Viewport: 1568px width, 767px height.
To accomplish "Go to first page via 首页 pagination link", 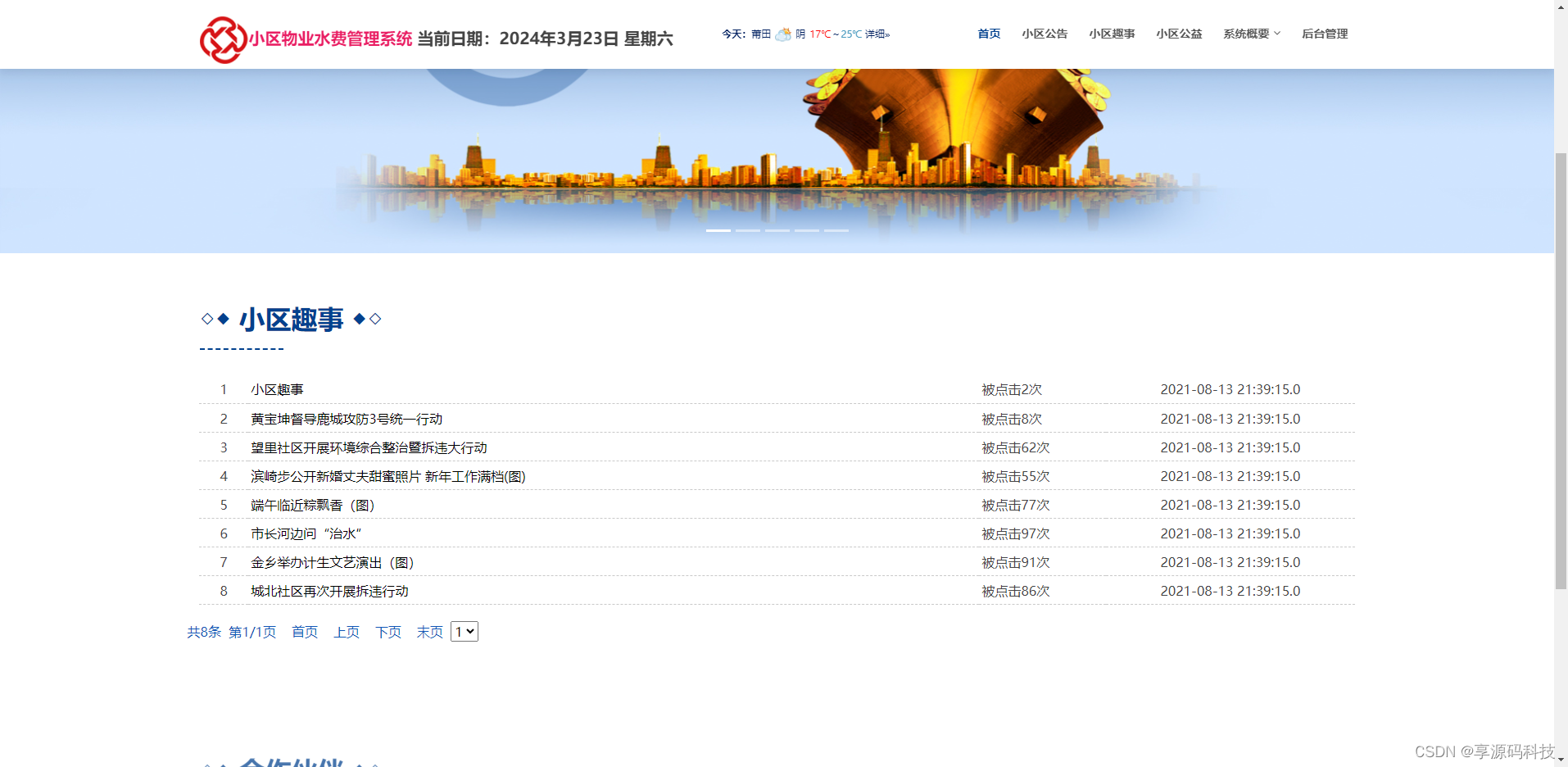I will pos(305,632).
